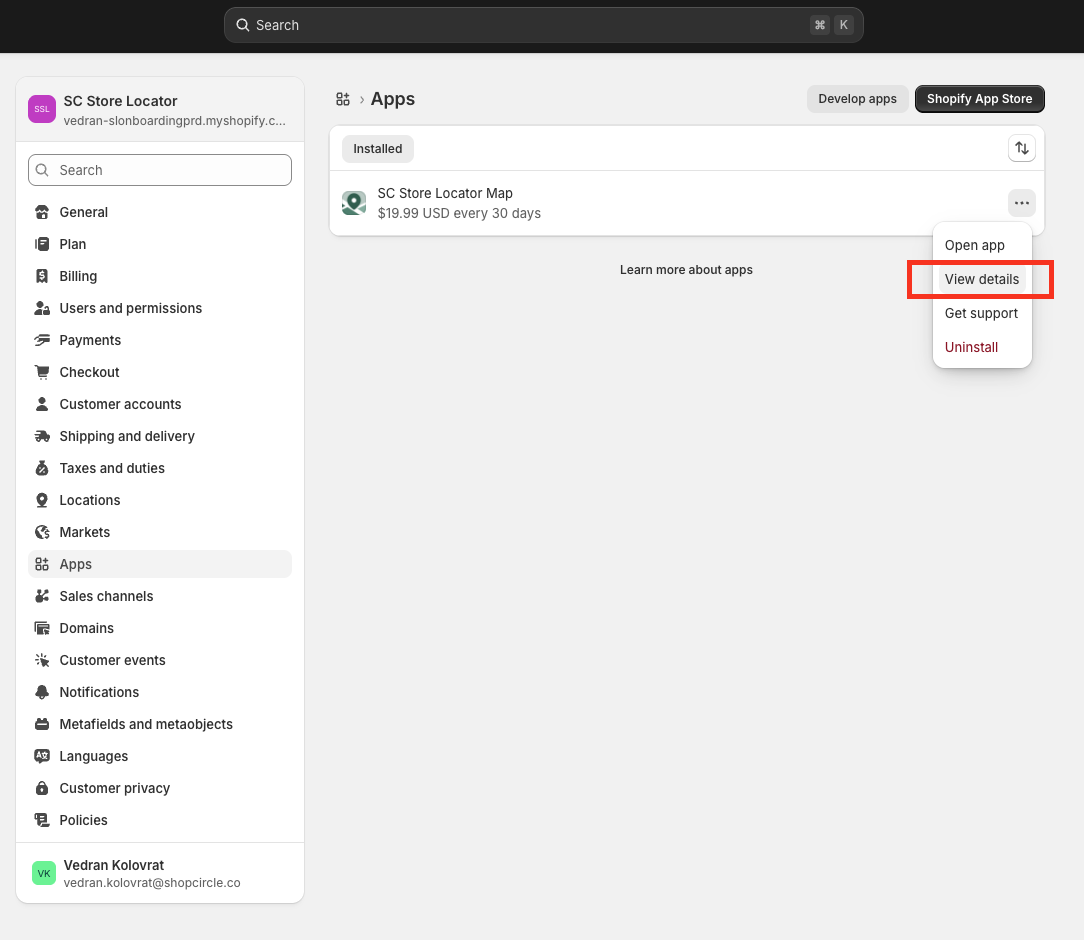1084x940 pixels.
Task: Click the SC Store Locator store name
Action: pos(120,101)
